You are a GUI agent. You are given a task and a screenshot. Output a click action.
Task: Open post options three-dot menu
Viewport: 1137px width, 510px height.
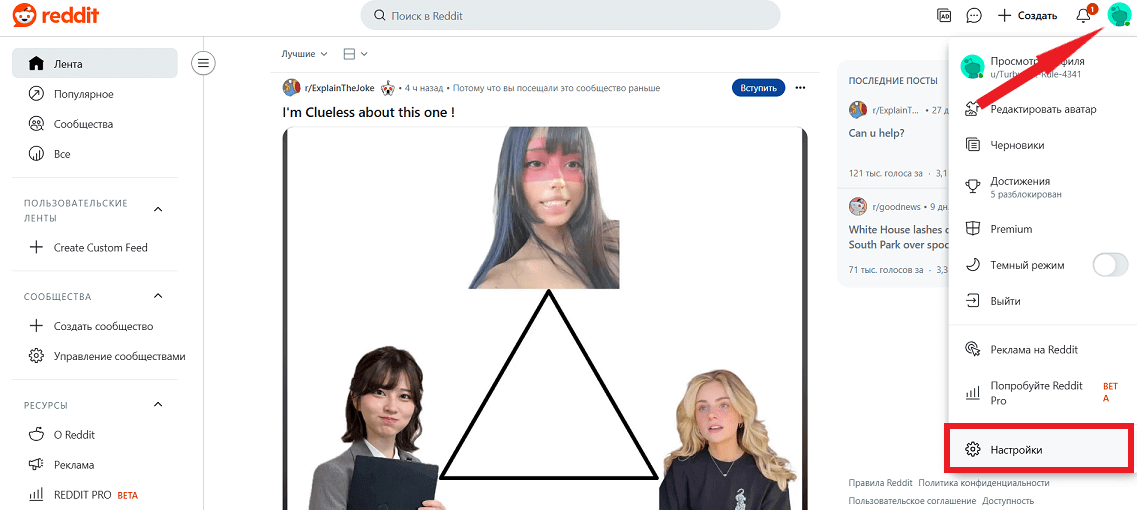[801, 88]
